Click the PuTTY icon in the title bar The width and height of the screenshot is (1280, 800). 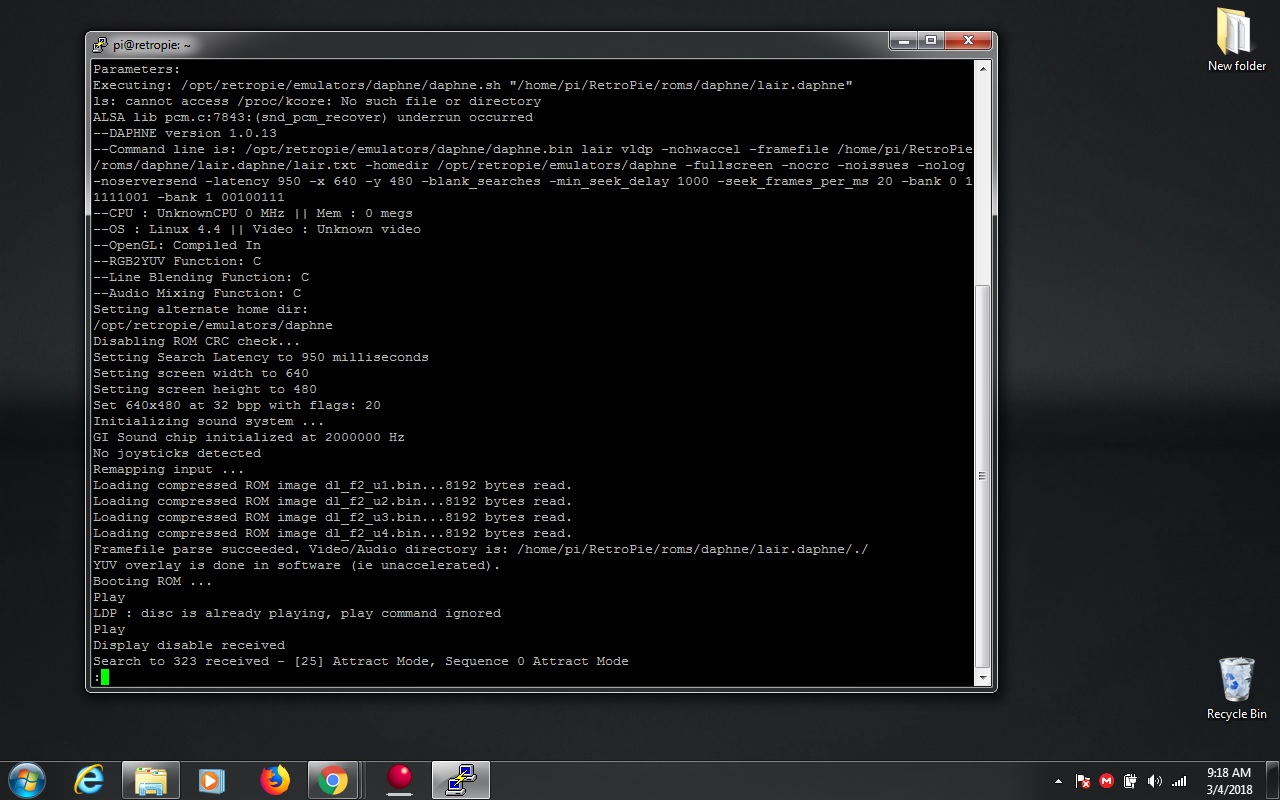[x=100, y=44]
